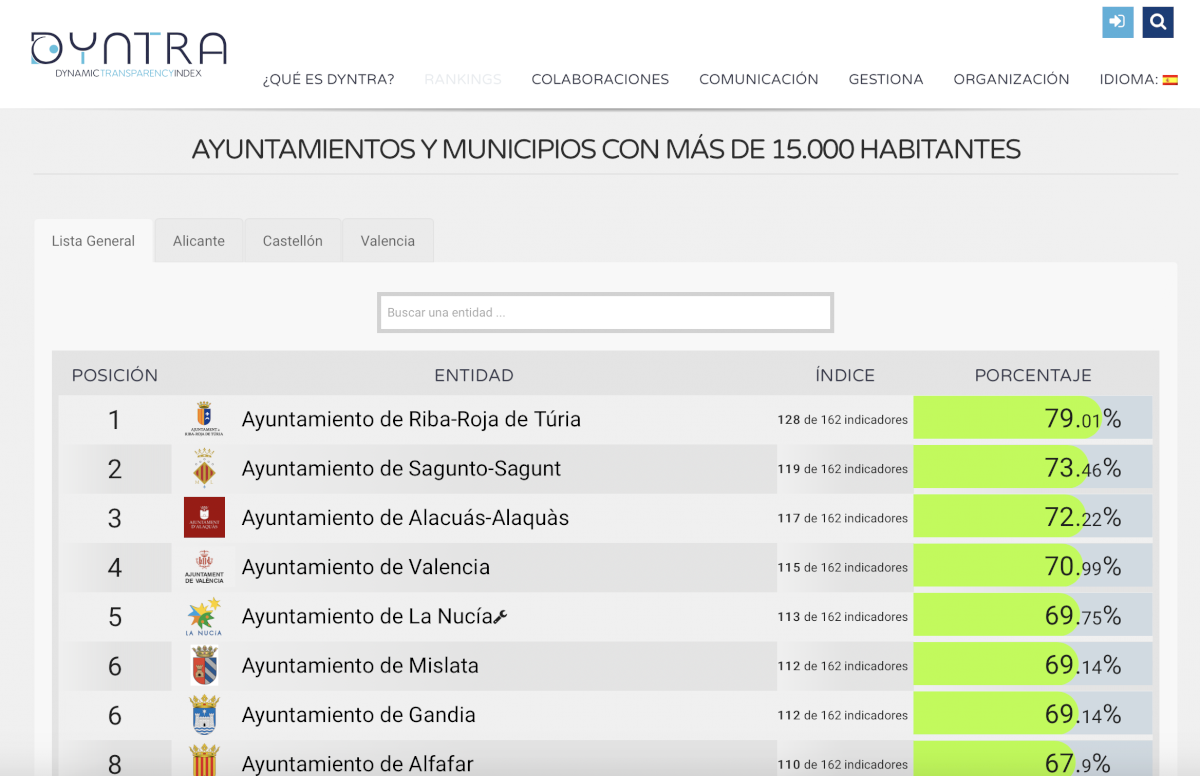Open the Idioma language flag selector
The height and width of the screenshot is (776, 1200).
pos(1169,80)
